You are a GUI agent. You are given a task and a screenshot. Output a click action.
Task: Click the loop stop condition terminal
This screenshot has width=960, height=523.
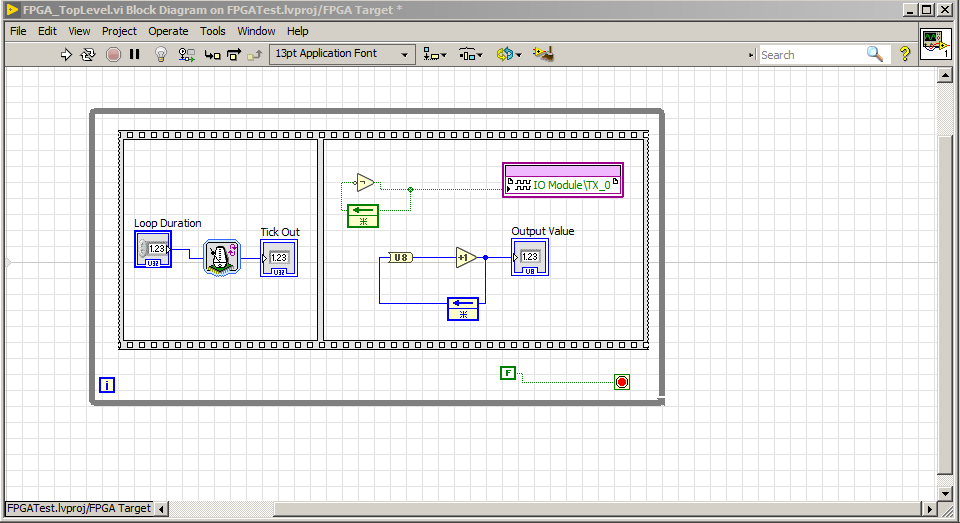(x=622, y=382)
